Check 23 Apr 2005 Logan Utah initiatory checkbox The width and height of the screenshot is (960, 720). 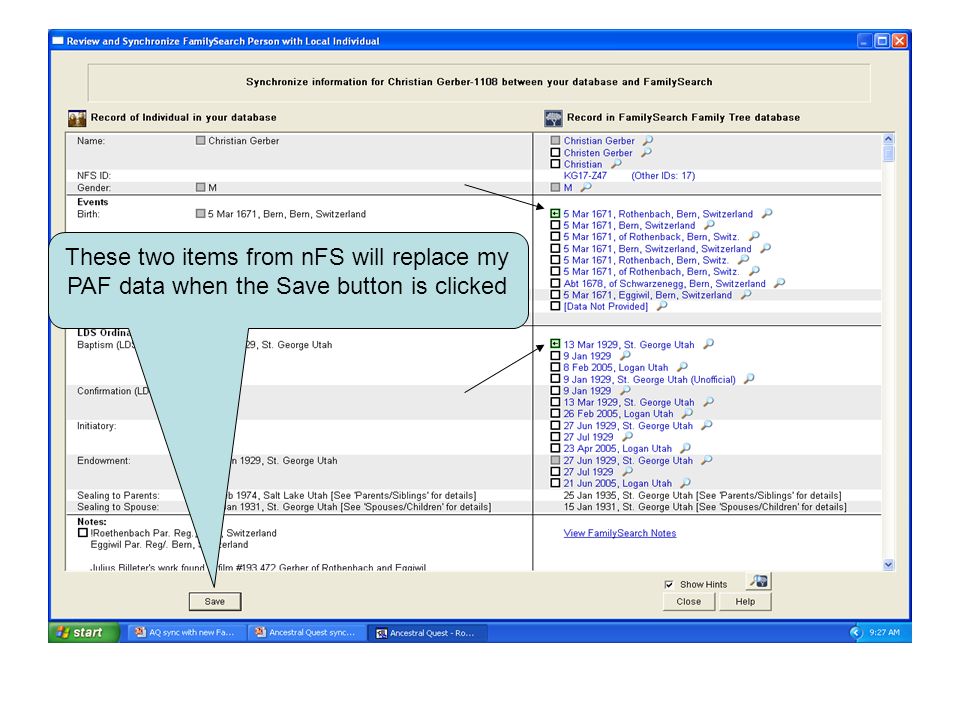pyautogui.click(x=555, y=448)
